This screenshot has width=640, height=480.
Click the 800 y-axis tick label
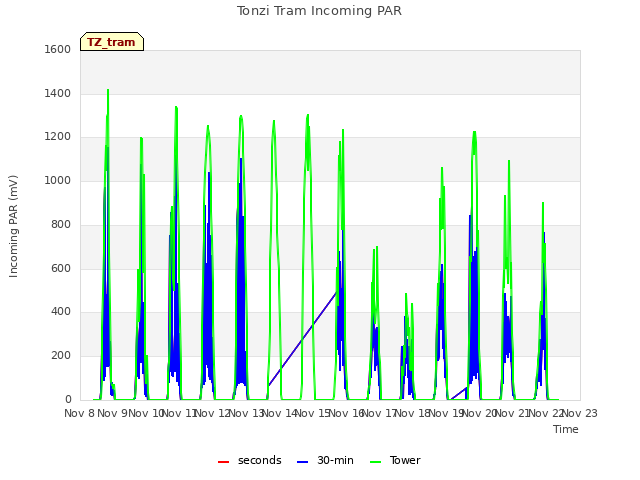(61, 224)
